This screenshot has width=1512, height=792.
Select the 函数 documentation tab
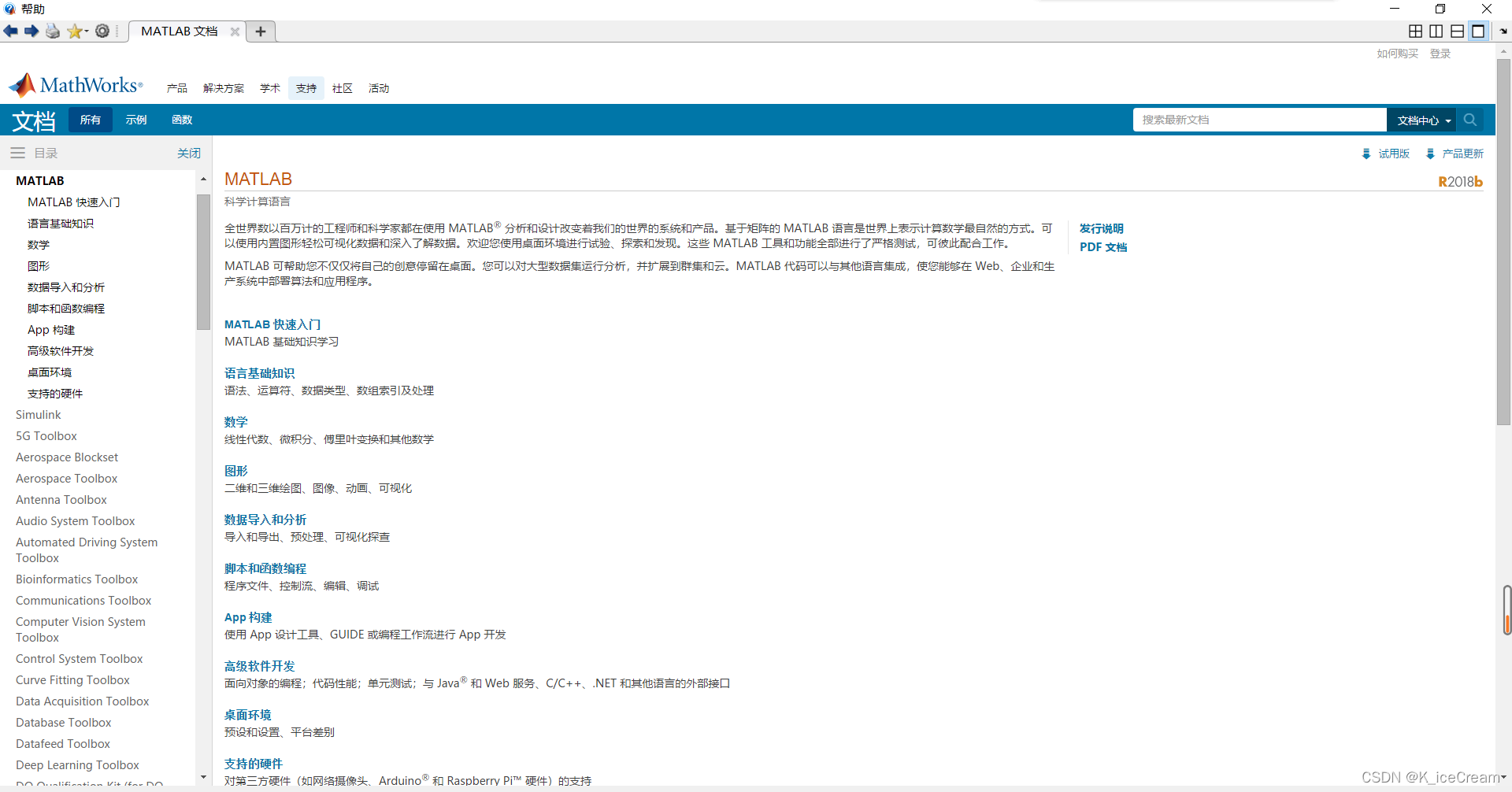pyautogui.click(x=182, y=120)
